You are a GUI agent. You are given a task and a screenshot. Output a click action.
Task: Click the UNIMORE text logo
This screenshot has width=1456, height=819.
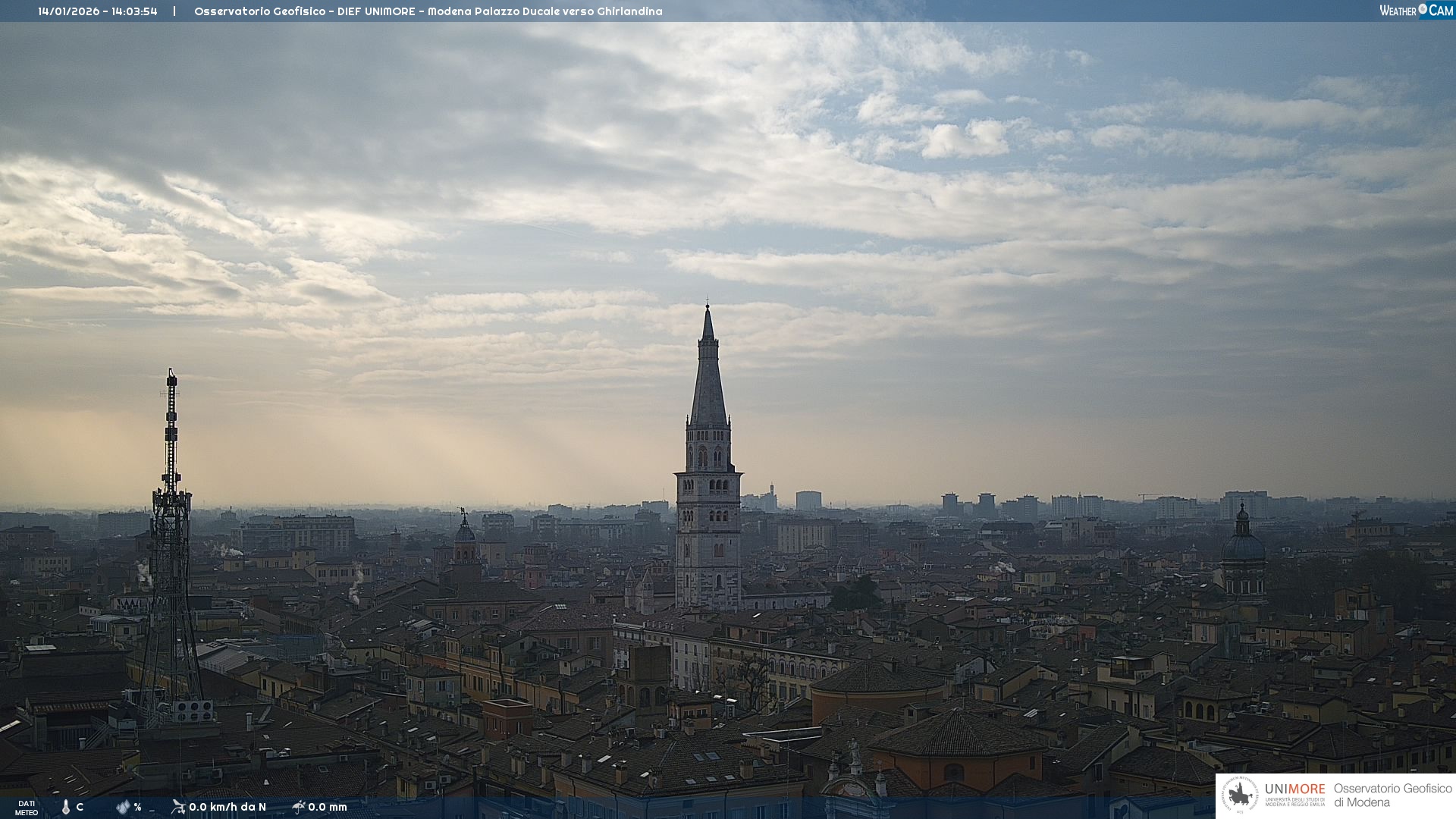coord(1295,789)
